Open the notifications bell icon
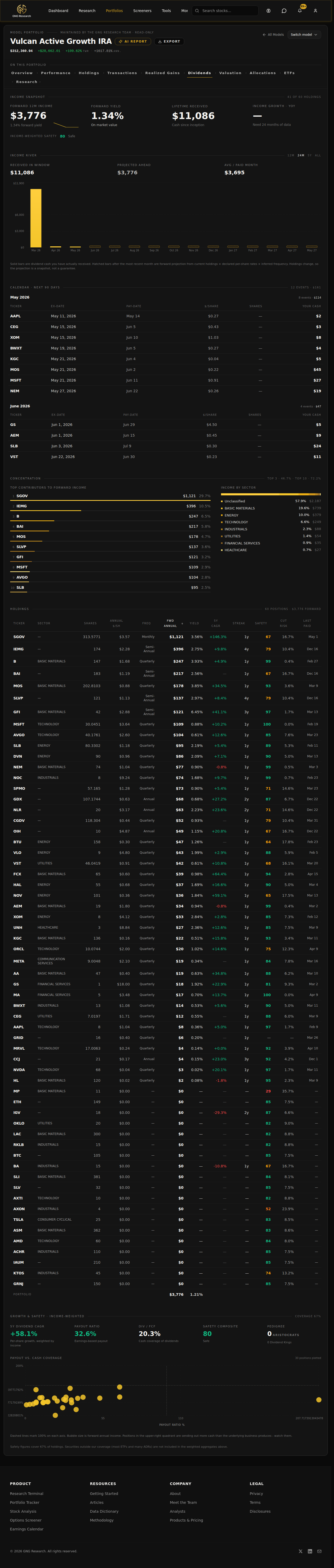334x1568 pixels. pyautogui.click(x=299, y=10)
